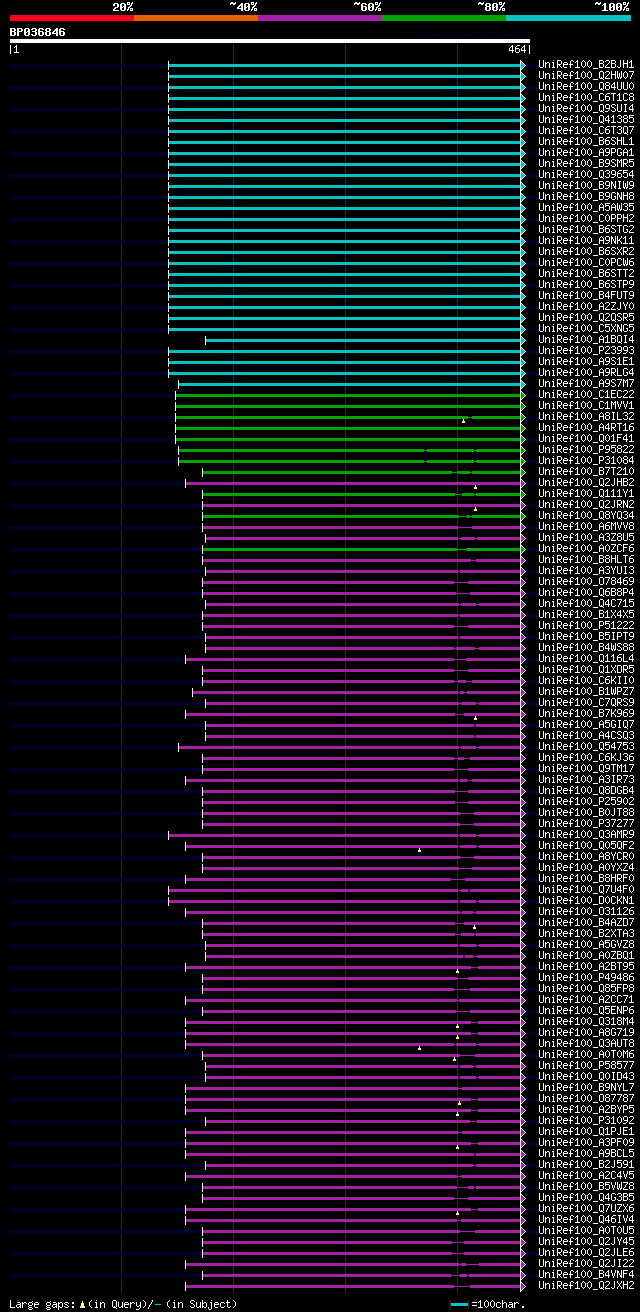Click label UniRef100_D0CKN1
The image size is (640, 1312).
(x=586, y=900)
